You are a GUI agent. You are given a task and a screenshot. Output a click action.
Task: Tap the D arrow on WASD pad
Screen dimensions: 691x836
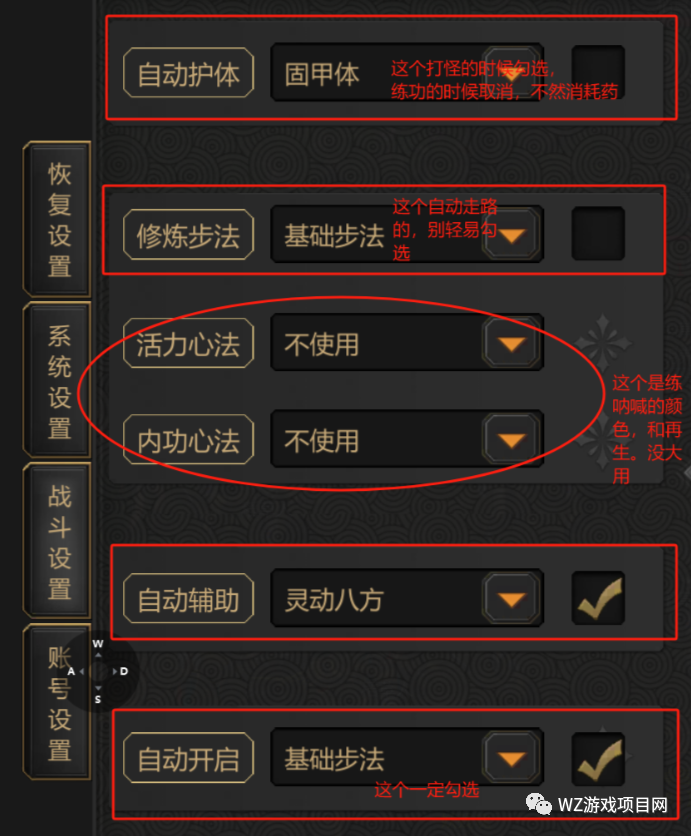(124, 671)
